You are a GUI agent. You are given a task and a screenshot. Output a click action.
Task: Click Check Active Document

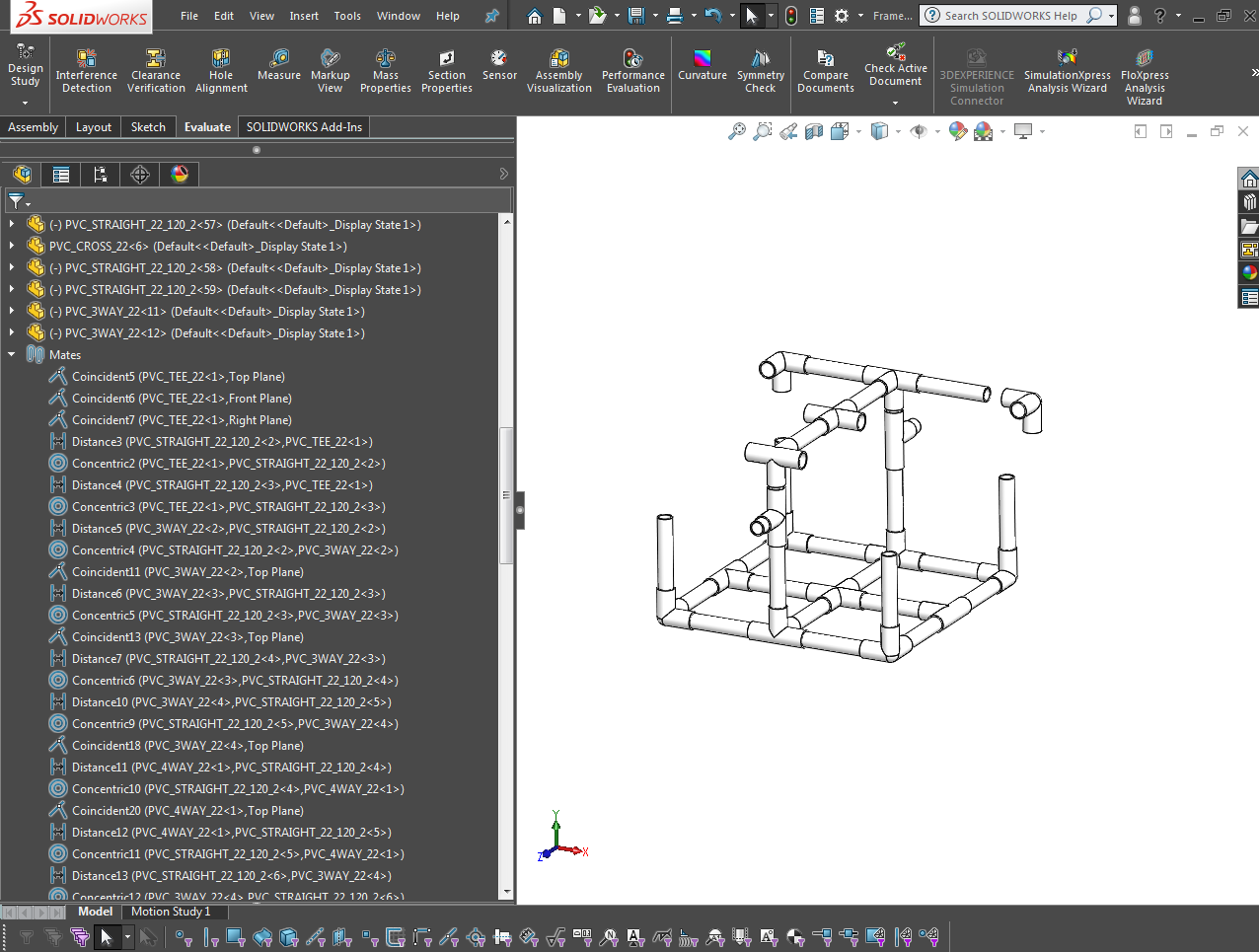pos(896,65)
